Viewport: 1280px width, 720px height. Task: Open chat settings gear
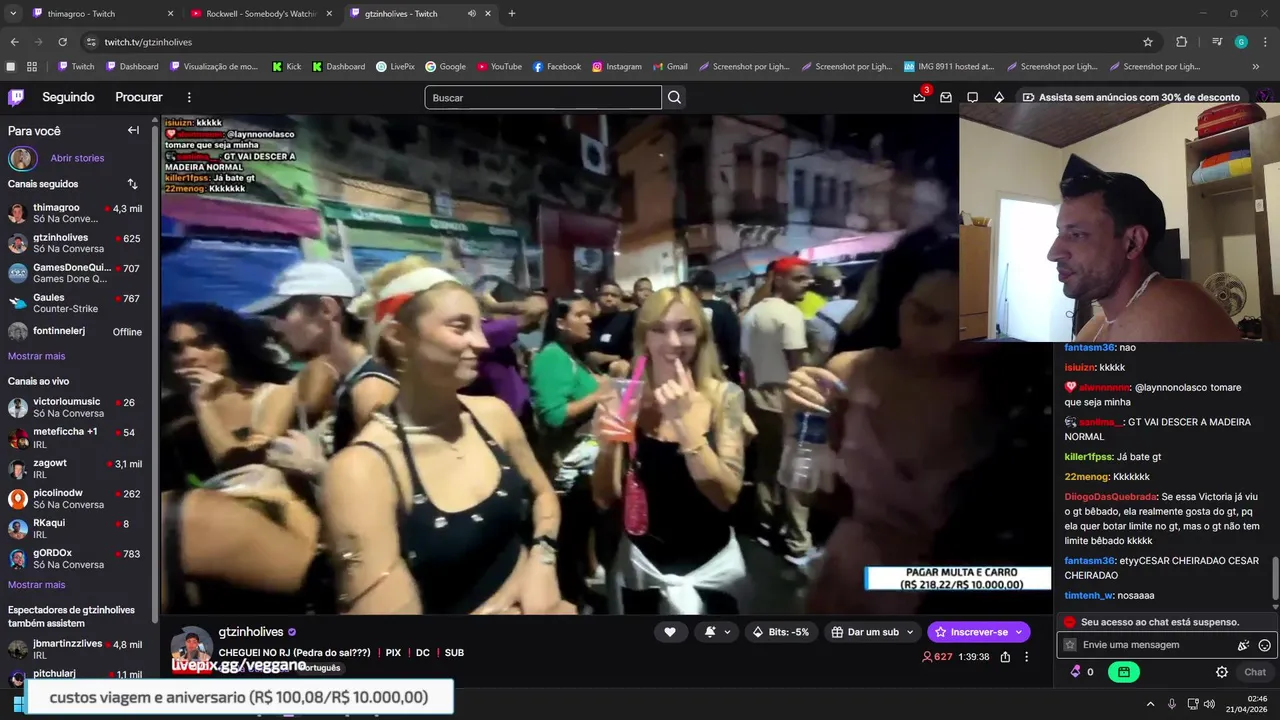point(1222,672)
